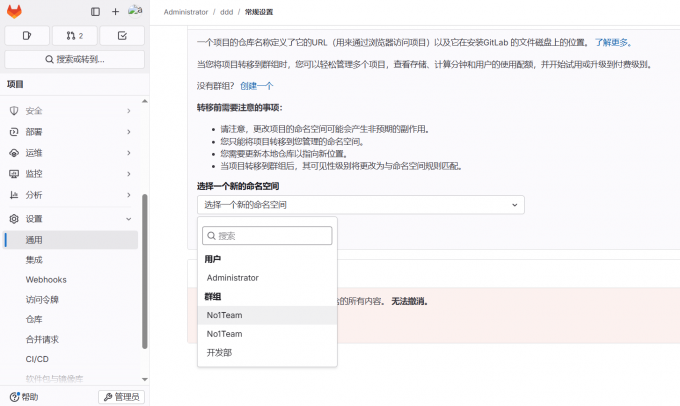This screenshot has height=406, width=680.
Task: Open the Webhooks settings item
Action: point(71,280)
